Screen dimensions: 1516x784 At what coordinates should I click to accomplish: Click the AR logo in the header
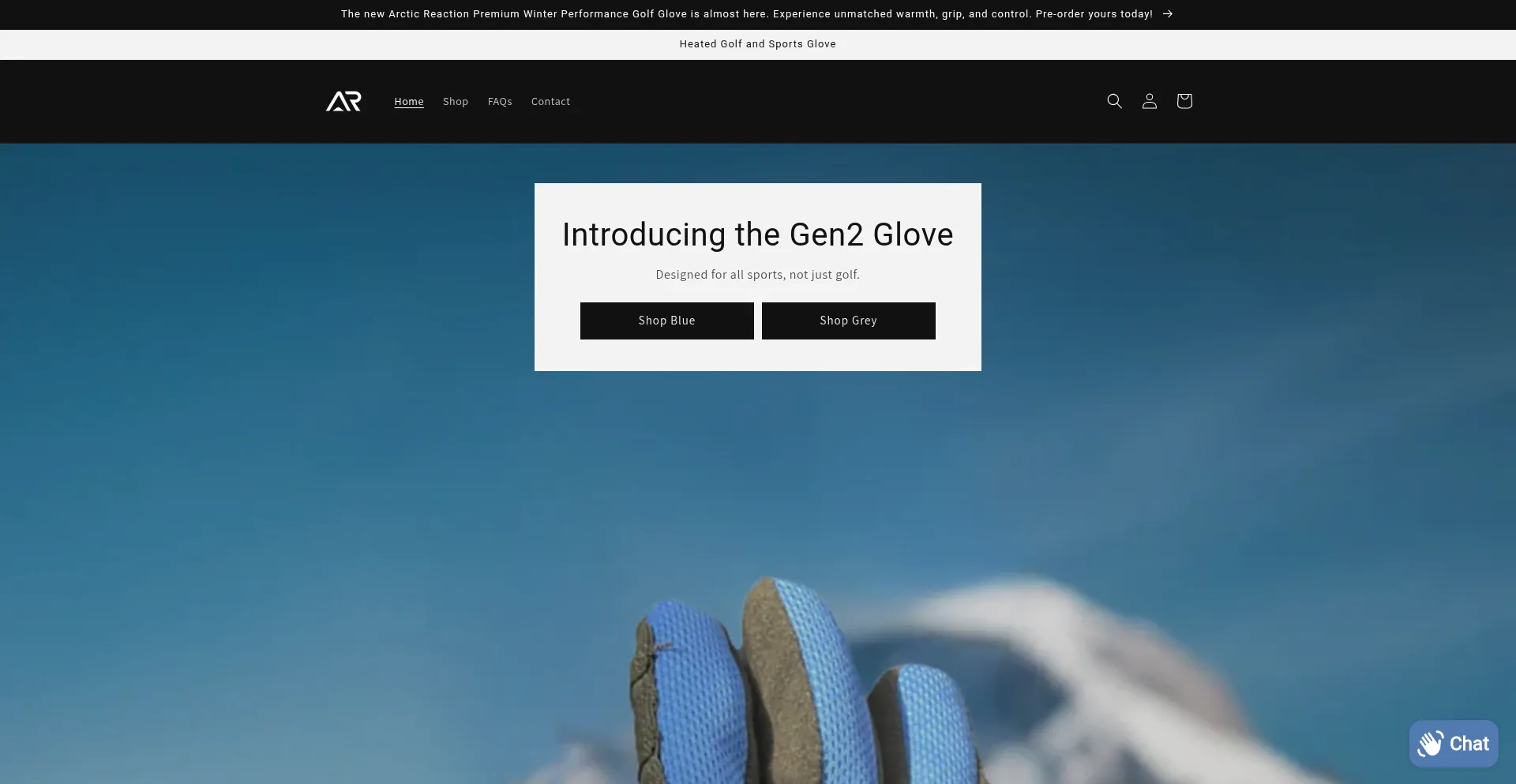tap(343, 101)
